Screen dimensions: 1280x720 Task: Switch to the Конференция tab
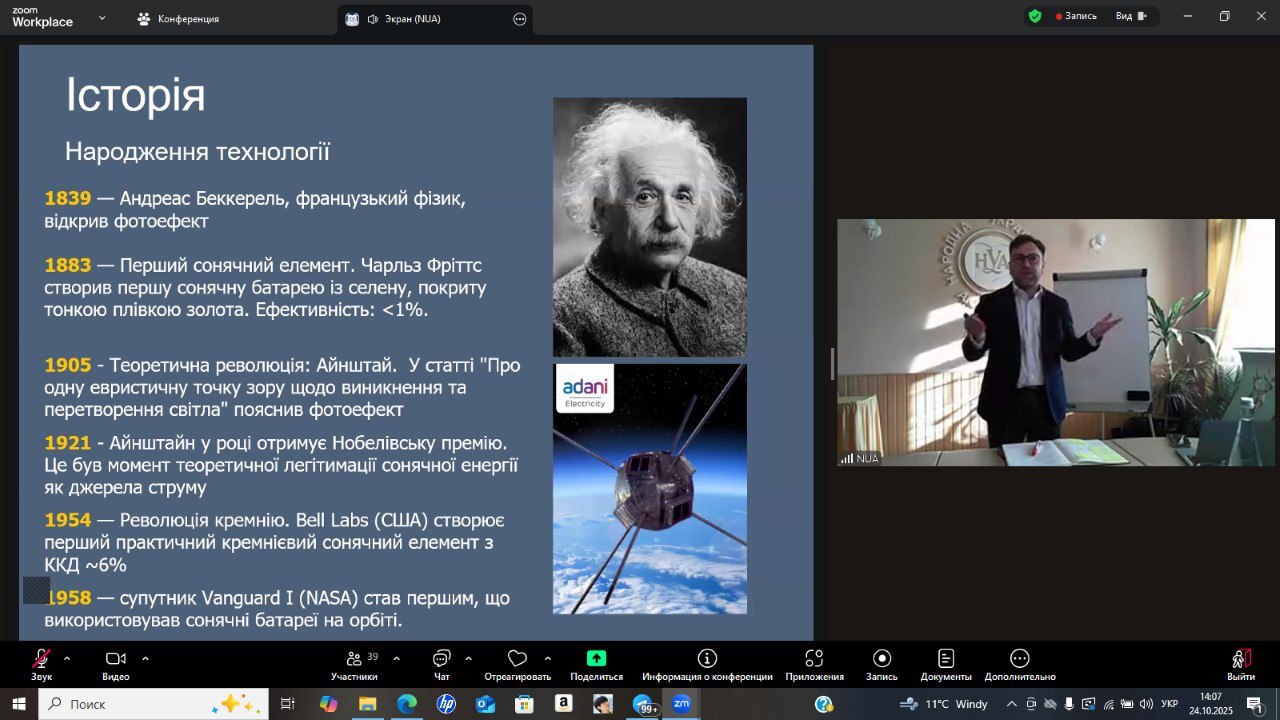click(180, 19)
